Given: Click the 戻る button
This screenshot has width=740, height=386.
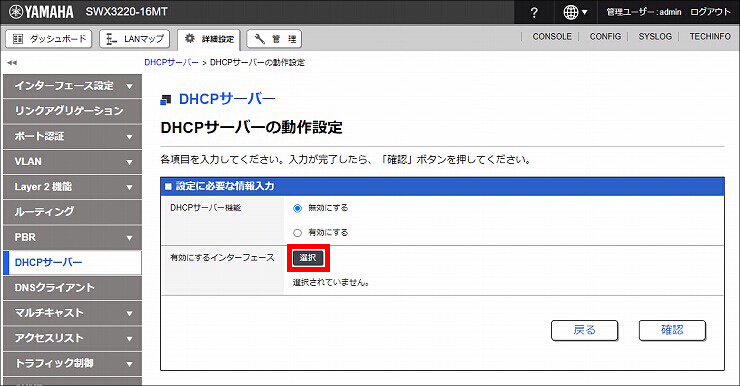Looking at the screenshot, I should click(x=584, y=330).
